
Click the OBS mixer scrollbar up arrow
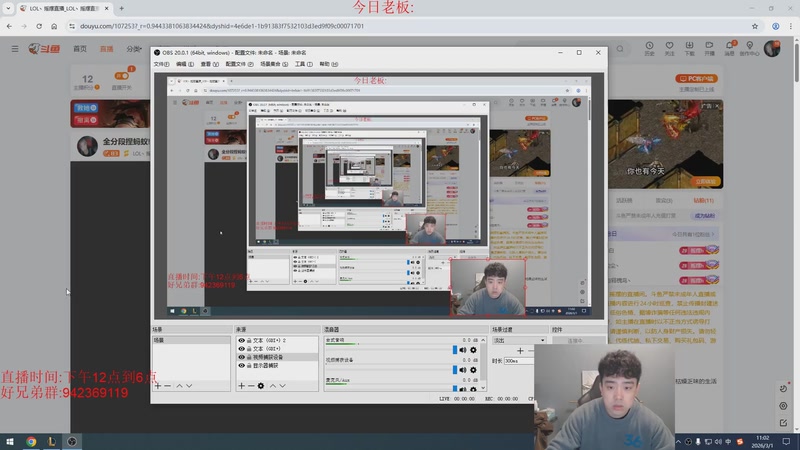(x=483, y=340)
